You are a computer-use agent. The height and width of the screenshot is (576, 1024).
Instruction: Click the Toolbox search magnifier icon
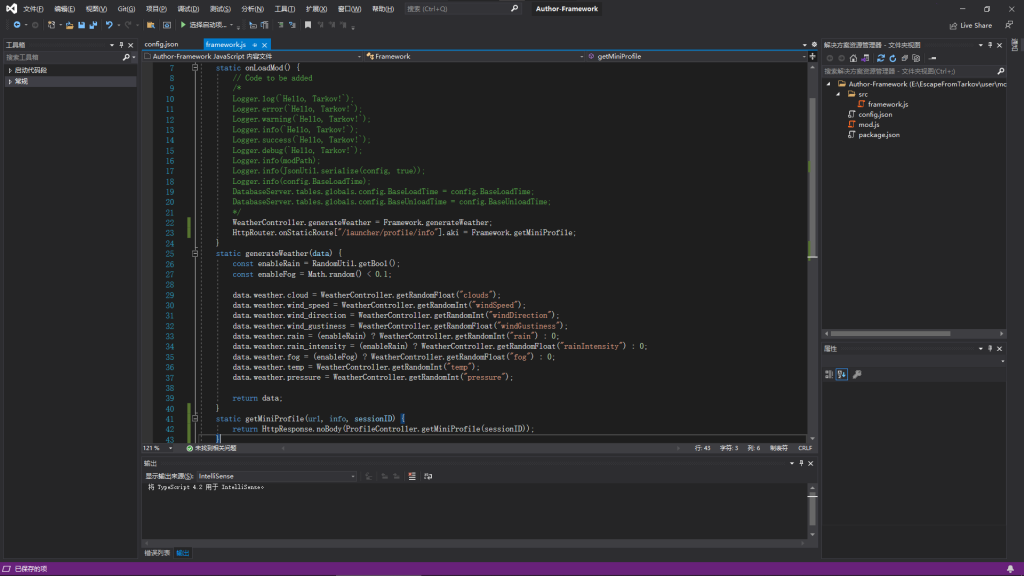pyautogui.click(x=126, y=57)
